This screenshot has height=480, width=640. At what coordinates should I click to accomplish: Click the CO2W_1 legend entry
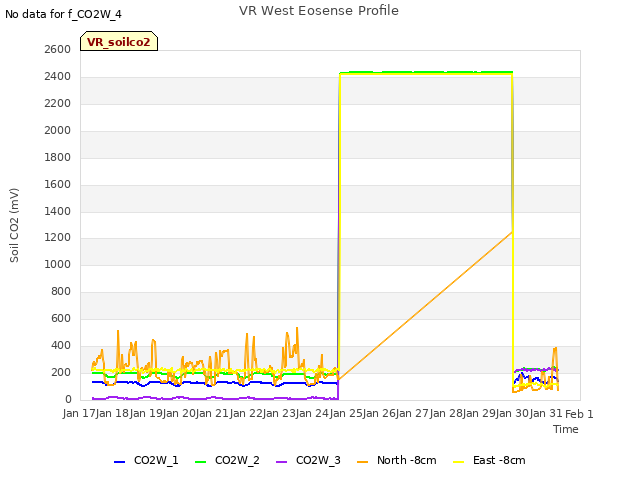tap(146, 460)
